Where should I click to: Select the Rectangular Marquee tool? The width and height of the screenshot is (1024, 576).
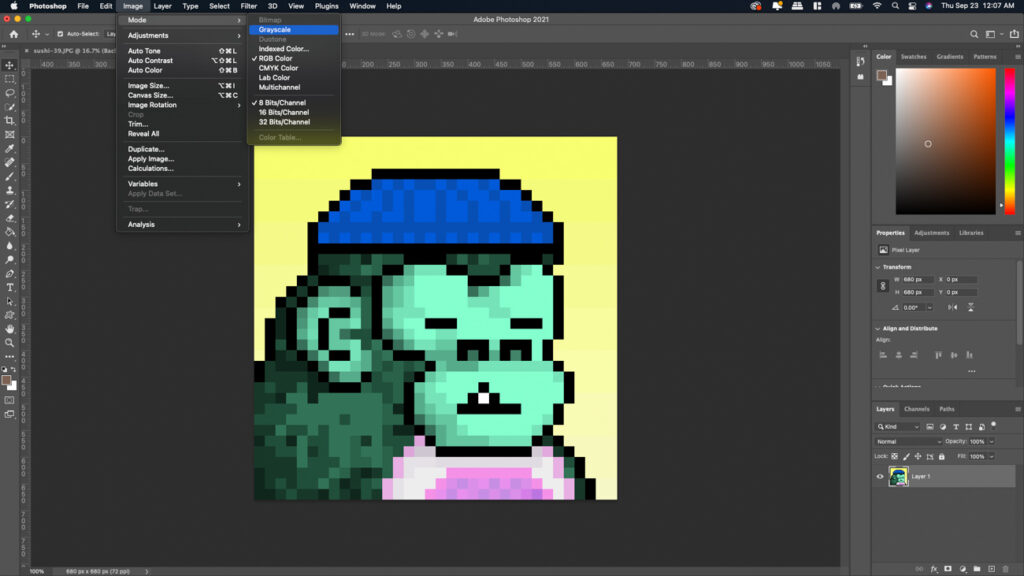point(10,79)
